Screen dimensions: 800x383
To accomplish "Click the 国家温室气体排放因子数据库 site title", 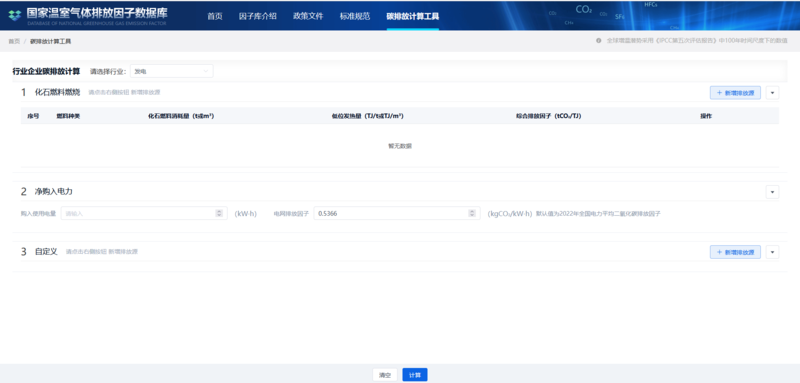I will click(97, 13).
